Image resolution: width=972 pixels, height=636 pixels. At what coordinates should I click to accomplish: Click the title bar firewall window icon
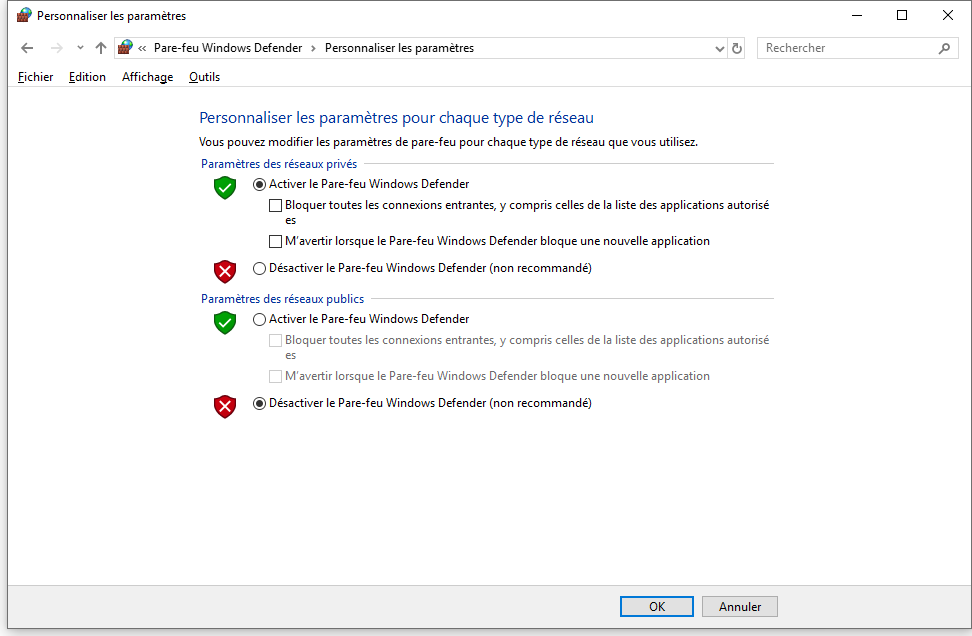point(24,15)
